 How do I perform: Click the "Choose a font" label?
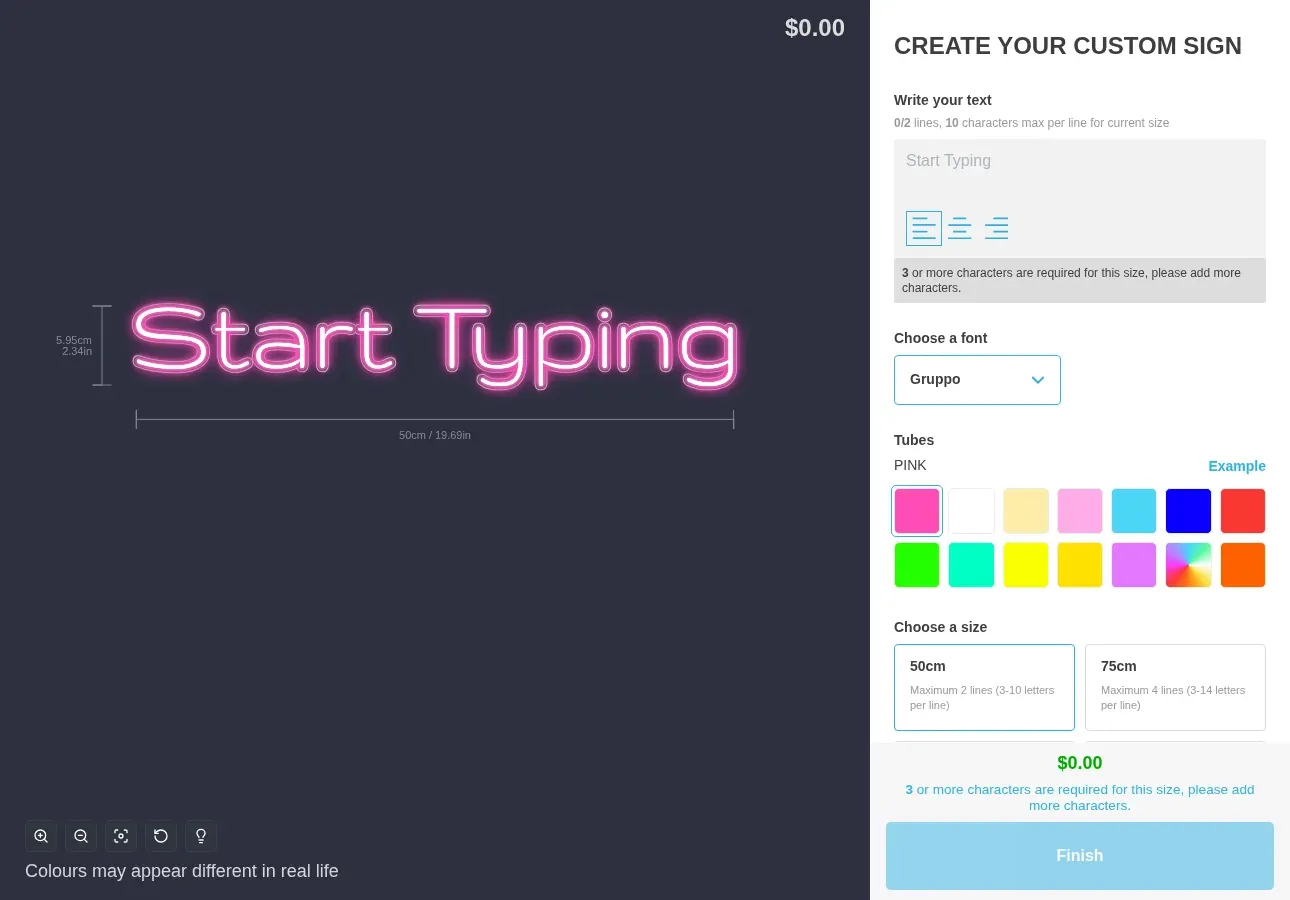[x=940, y=338]
